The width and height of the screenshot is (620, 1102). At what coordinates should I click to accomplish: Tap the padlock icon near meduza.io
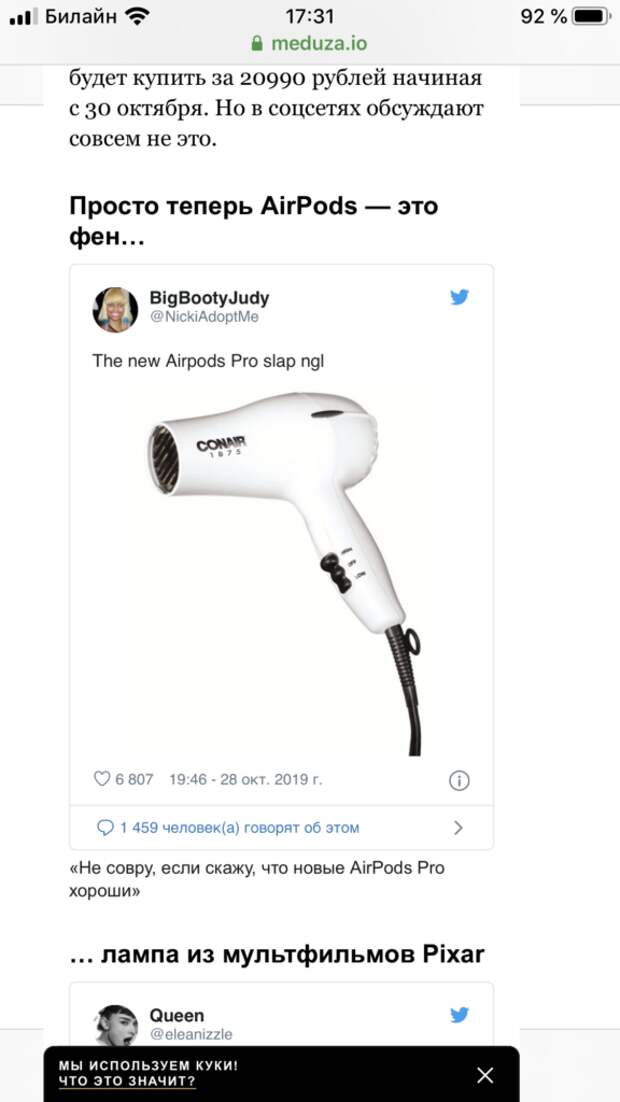pos(257,43)
